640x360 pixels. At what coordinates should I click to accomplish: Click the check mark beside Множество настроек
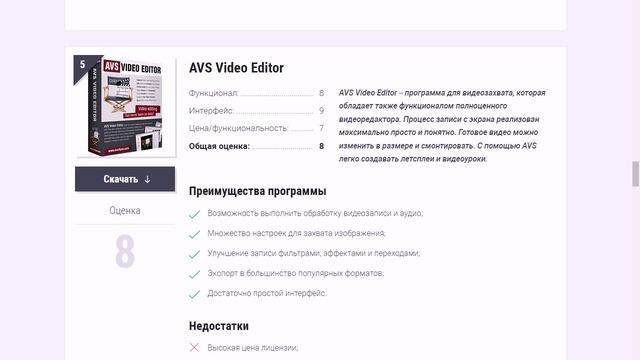point(194,234)
